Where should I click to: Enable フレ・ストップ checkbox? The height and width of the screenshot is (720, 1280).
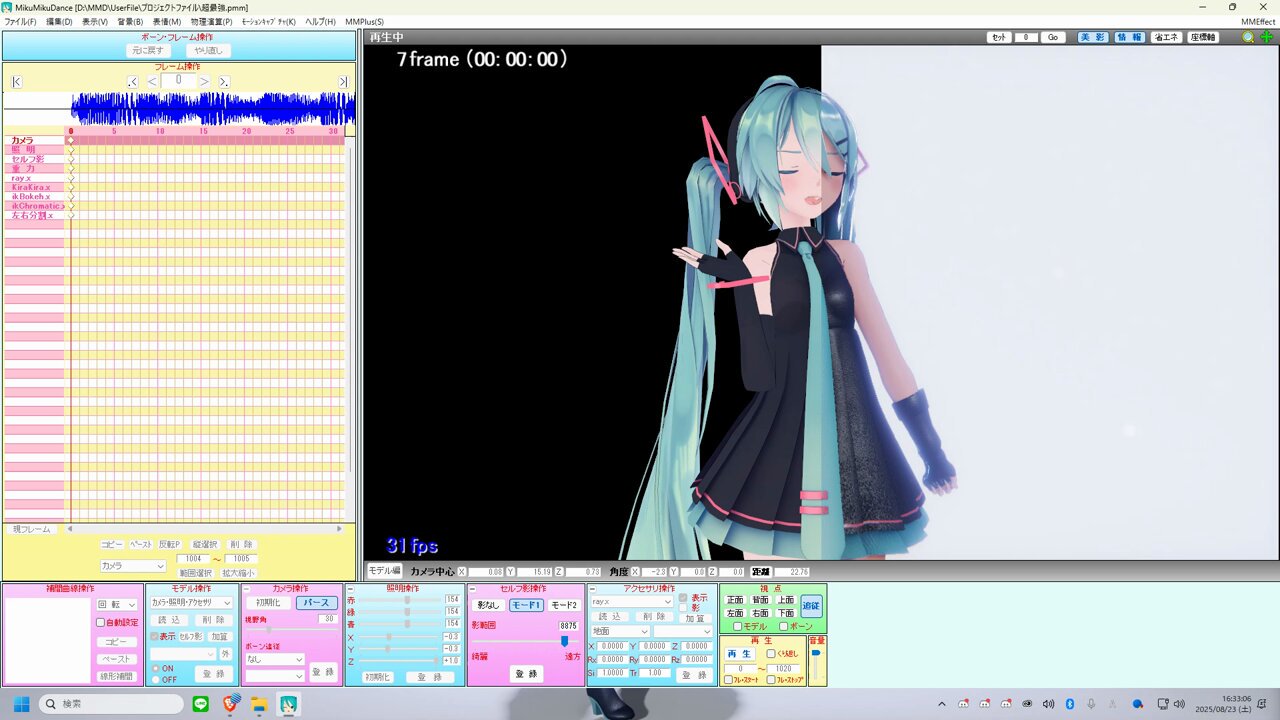(770, 680)
